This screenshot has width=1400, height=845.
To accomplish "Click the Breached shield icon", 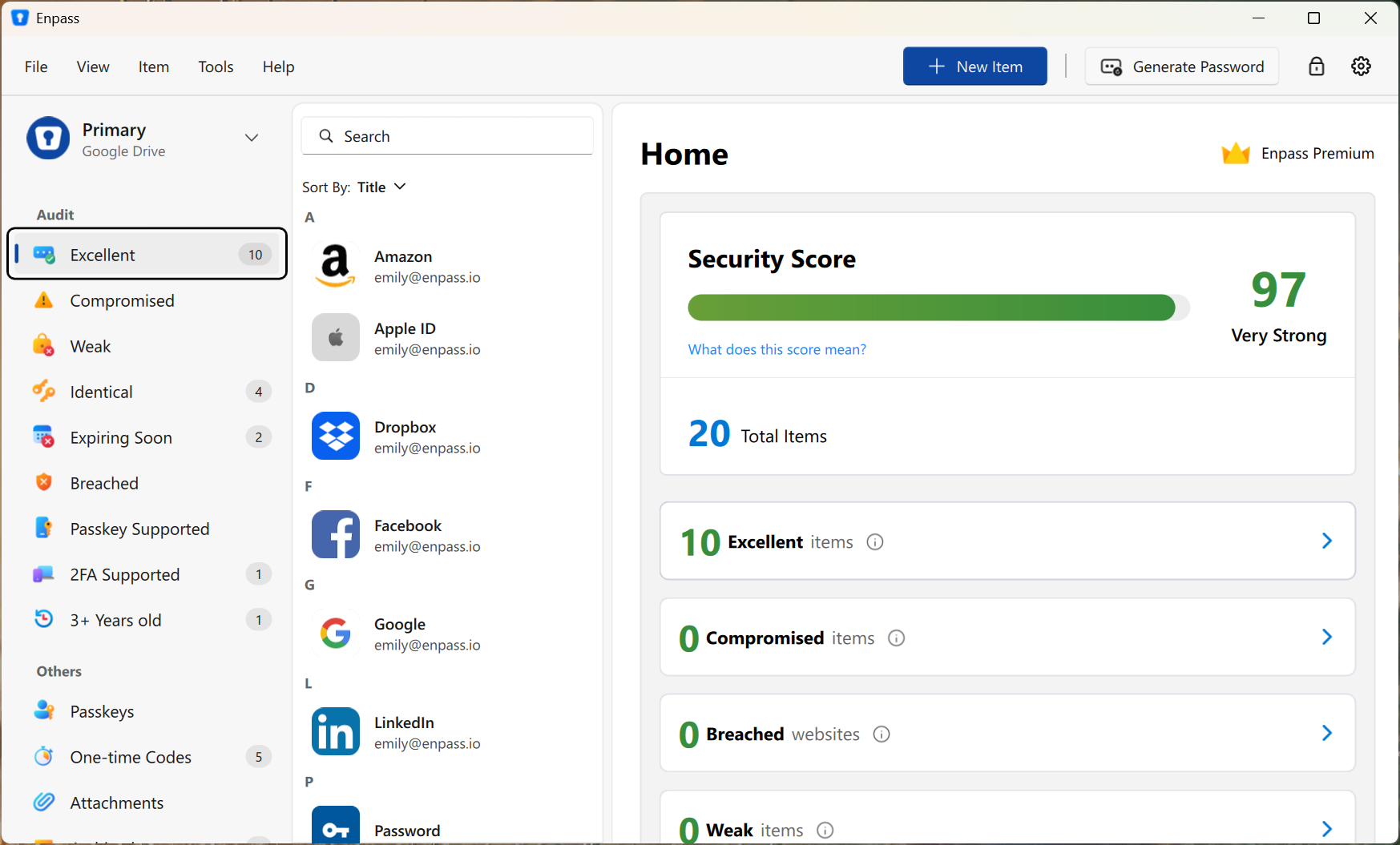I will (44, 483).
